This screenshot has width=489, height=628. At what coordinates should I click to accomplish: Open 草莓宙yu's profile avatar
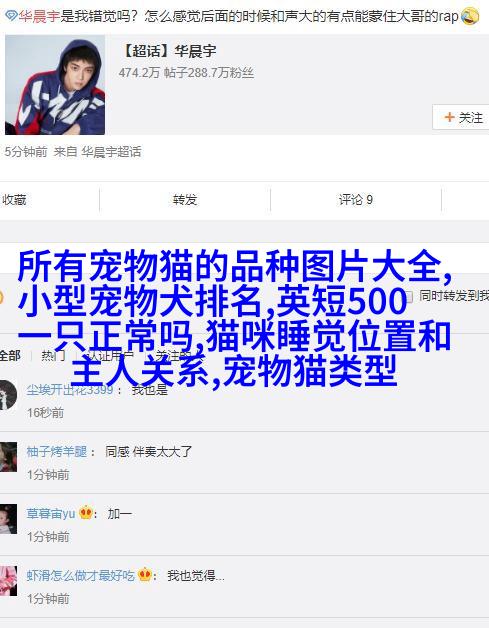tap(8, 519)
